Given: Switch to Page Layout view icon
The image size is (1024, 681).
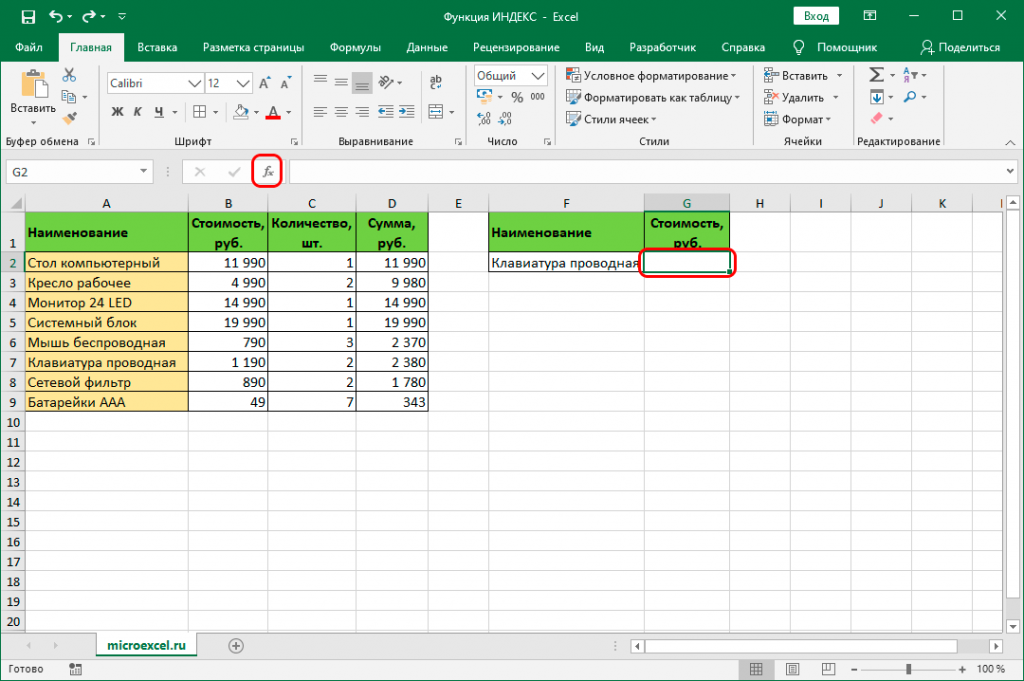Looking at the screenshot, I should coord(792,669).
